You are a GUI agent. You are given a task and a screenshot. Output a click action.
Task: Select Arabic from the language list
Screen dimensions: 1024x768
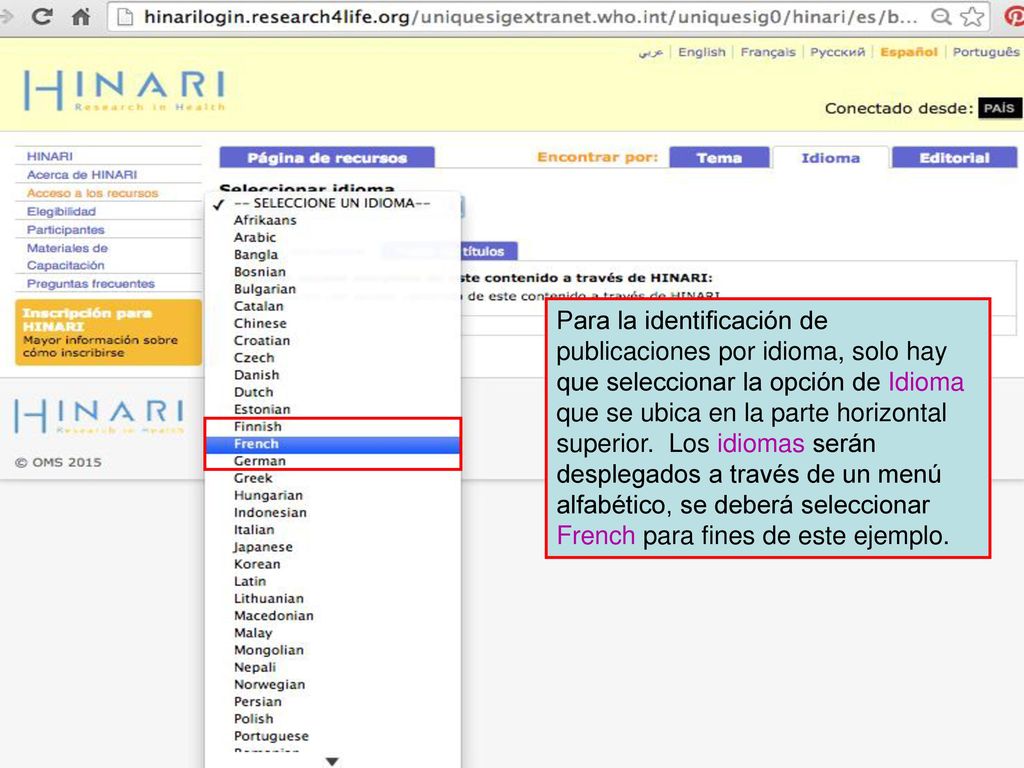pyautogui.click(x=332, y=237)
